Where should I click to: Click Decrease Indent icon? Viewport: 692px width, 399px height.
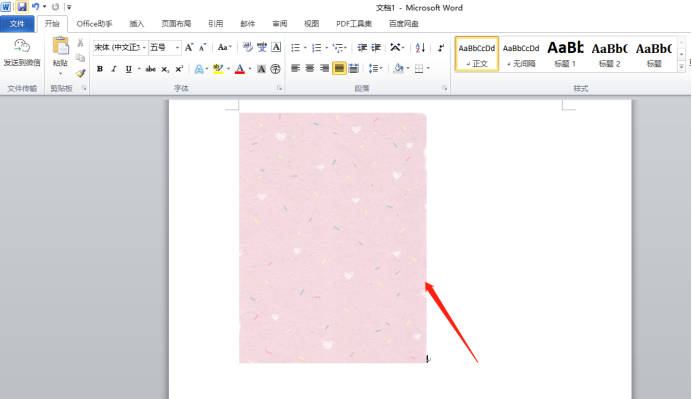pos(362,48)
